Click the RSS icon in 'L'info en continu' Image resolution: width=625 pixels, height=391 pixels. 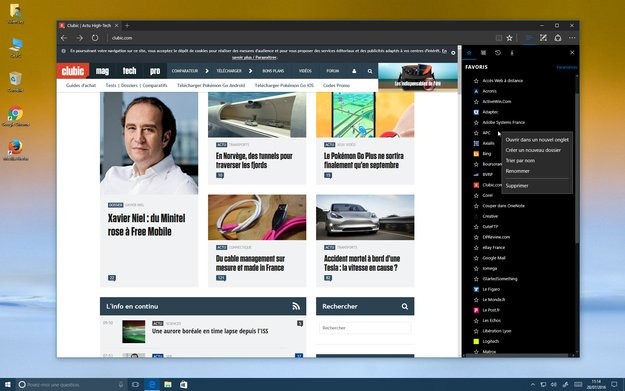pyautogui.click(x=296, y=306)
